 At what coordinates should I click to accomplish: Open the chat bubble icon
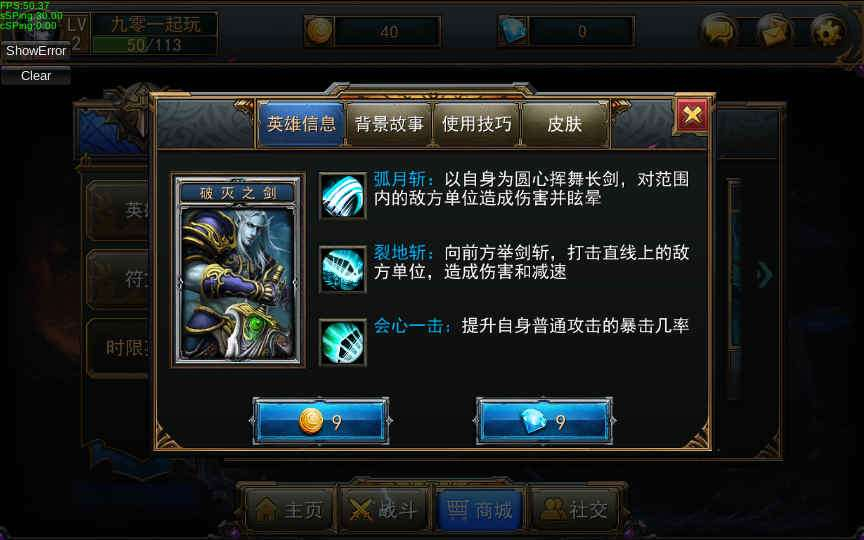pyautogui.click(x=719, y=31)
